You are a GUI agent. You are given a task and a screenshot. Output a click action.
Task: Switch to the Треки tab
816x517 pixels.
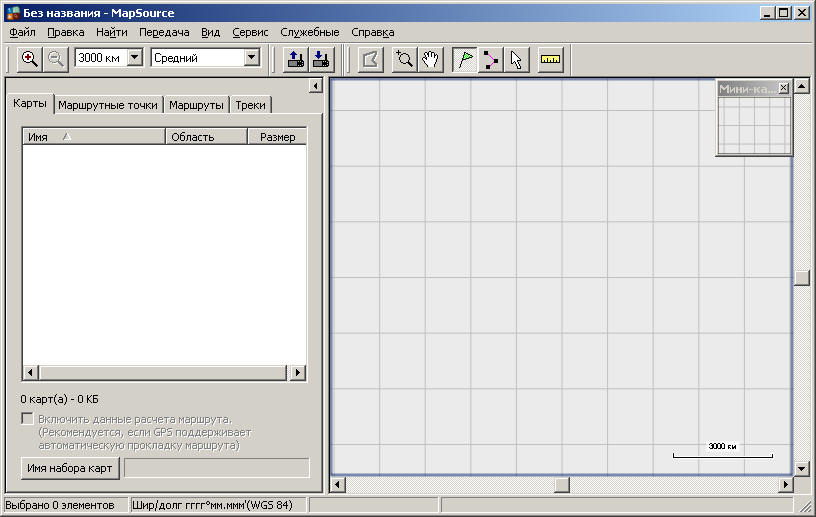tap(250, 105)
